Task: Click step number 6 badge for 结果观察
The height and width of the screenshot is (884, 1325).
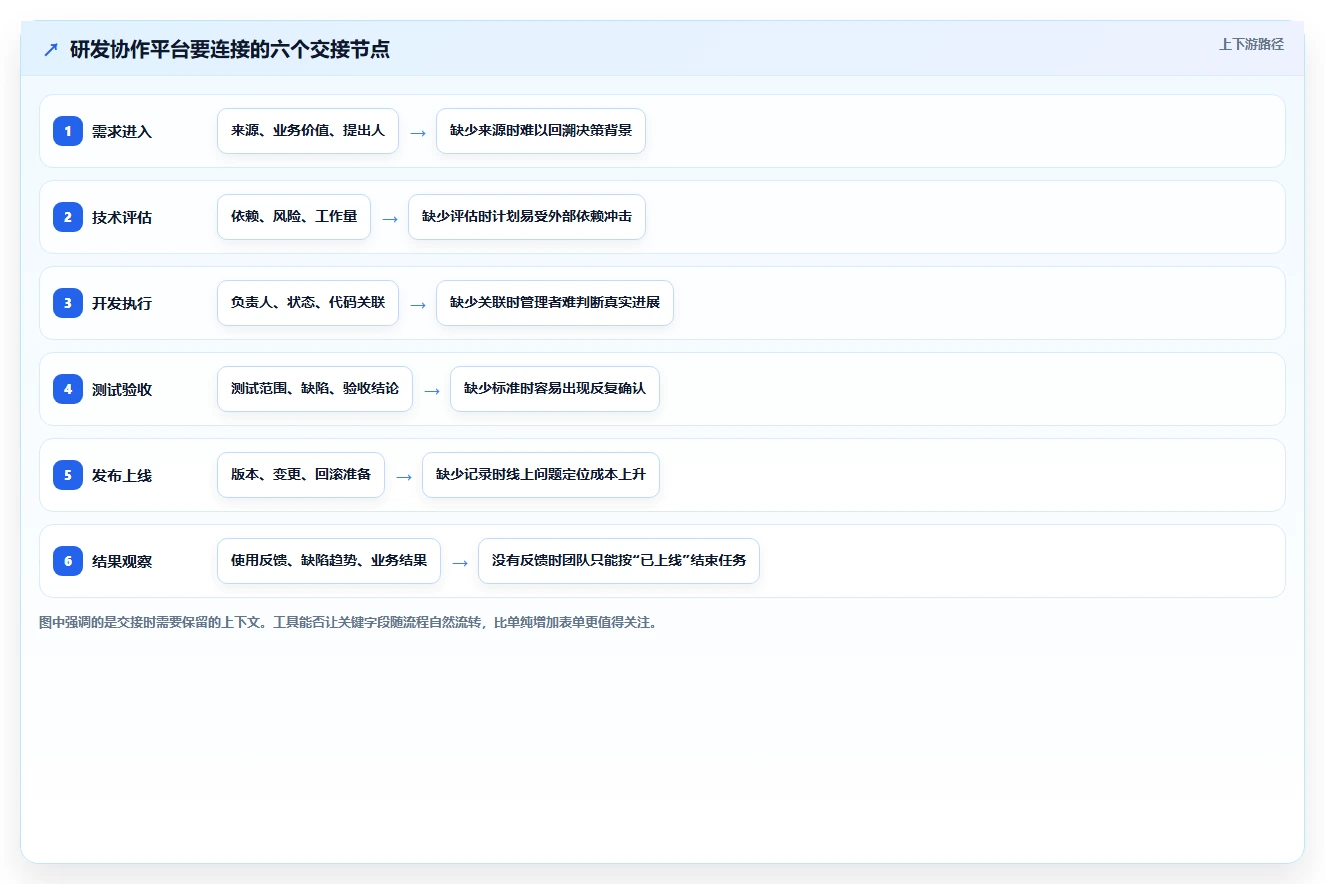Action: coord(68,561)
